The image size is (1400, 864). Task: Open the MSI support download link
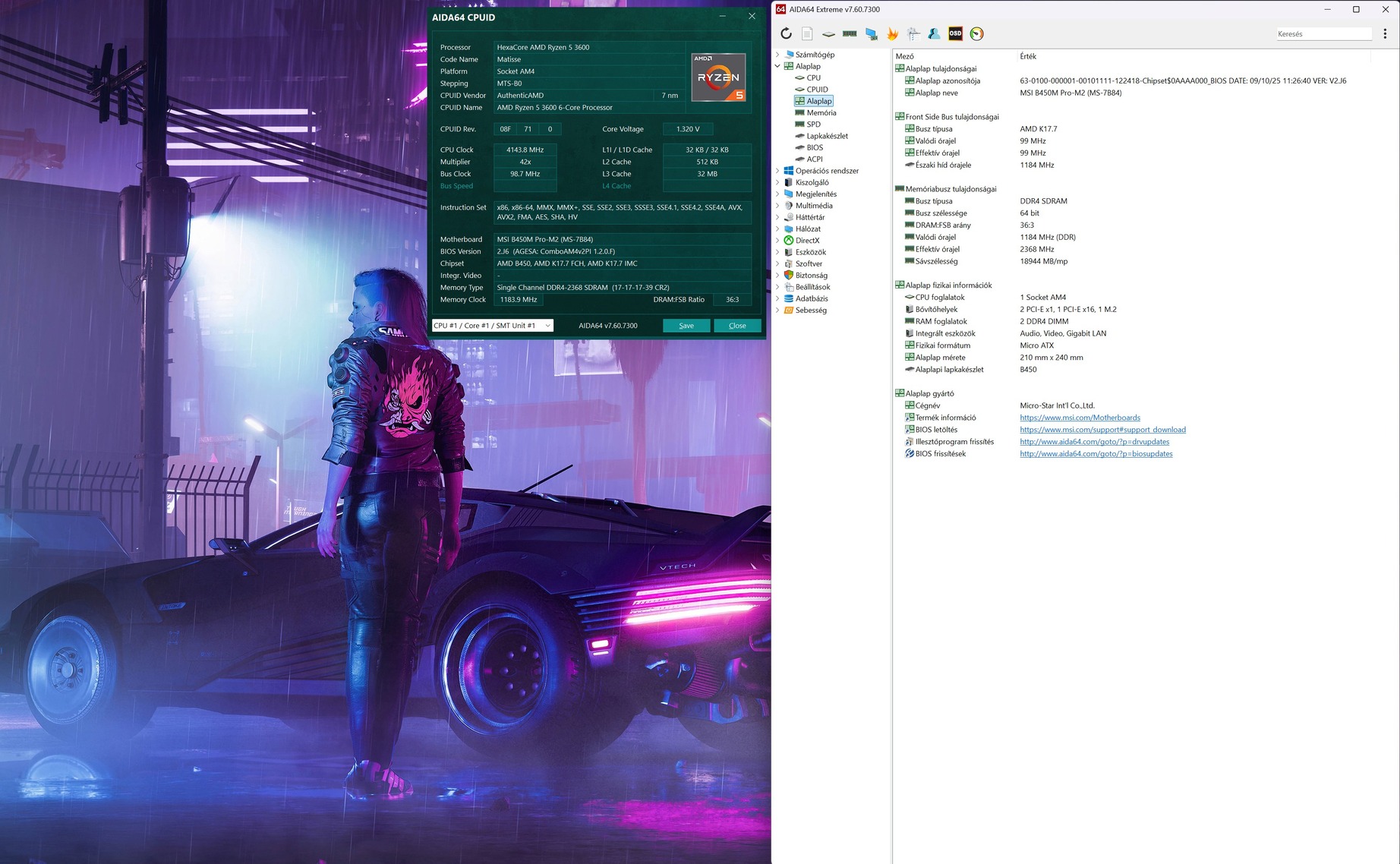click(x=1102, y=430)
